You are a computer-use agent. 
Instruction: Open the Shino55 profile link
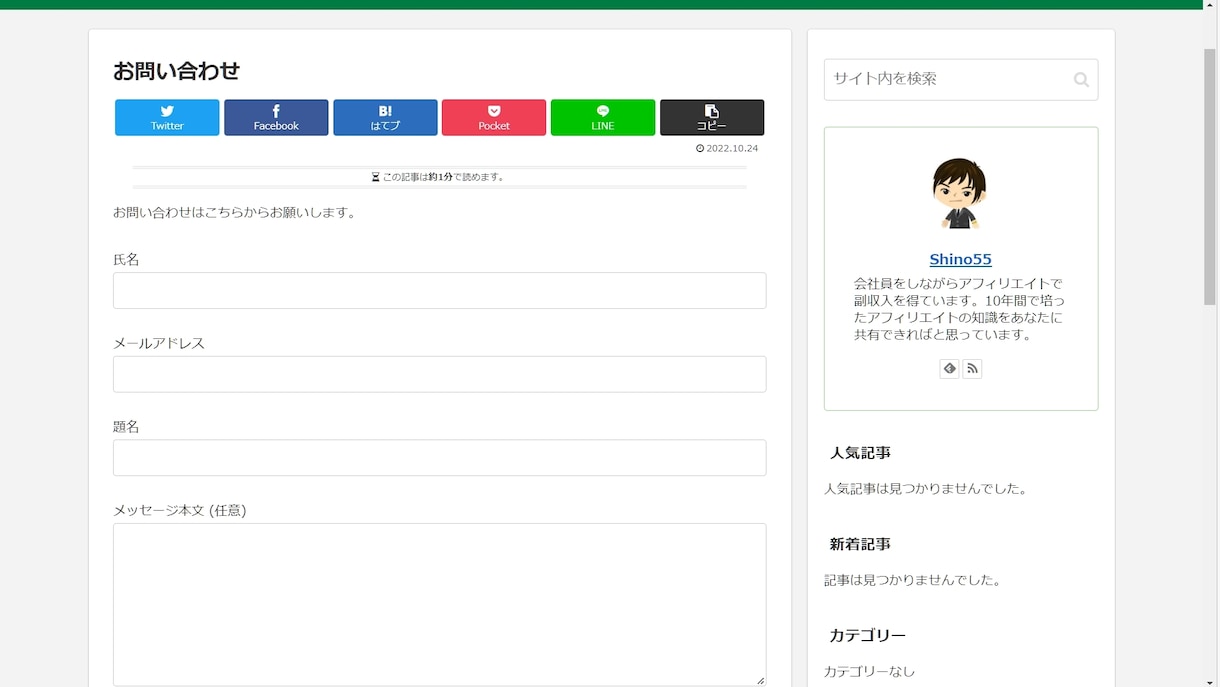point(960,259)
